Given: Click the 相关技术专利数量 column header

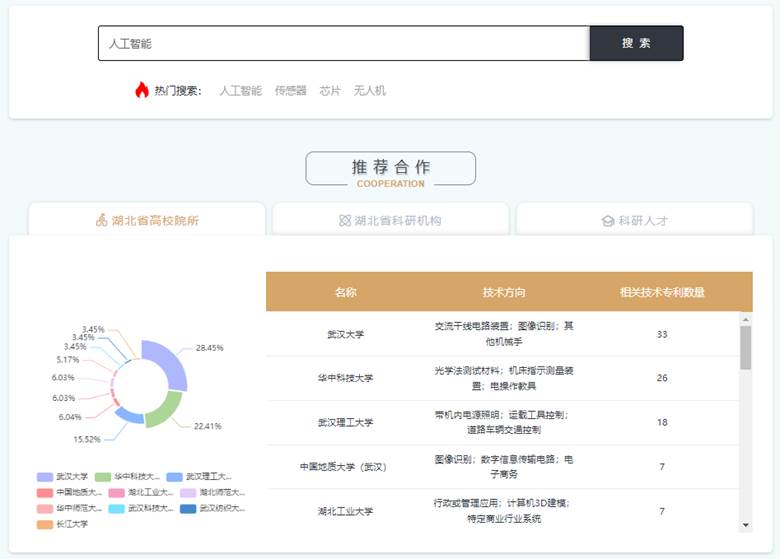Looking at the screenshot, I should click(662, 292).
